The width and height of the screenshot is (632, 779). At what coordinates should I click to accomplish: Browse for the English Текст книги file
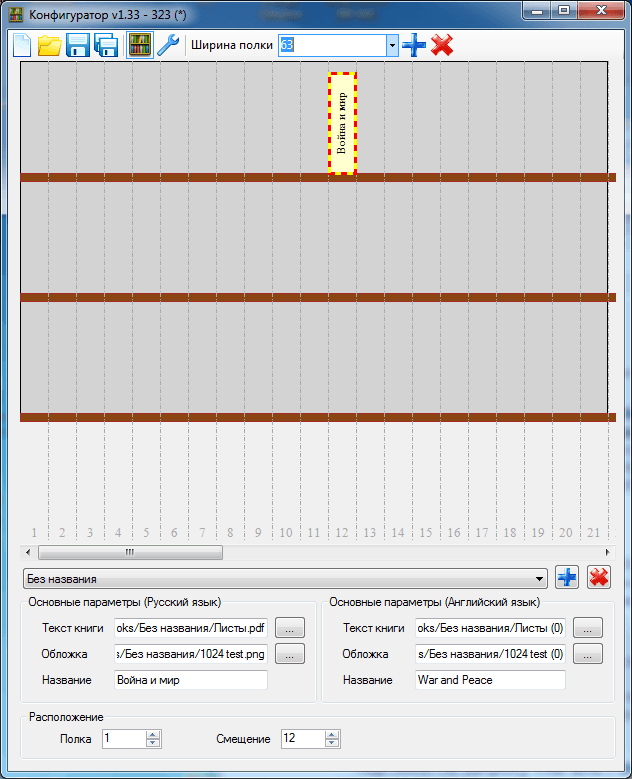tap(588, 628)
